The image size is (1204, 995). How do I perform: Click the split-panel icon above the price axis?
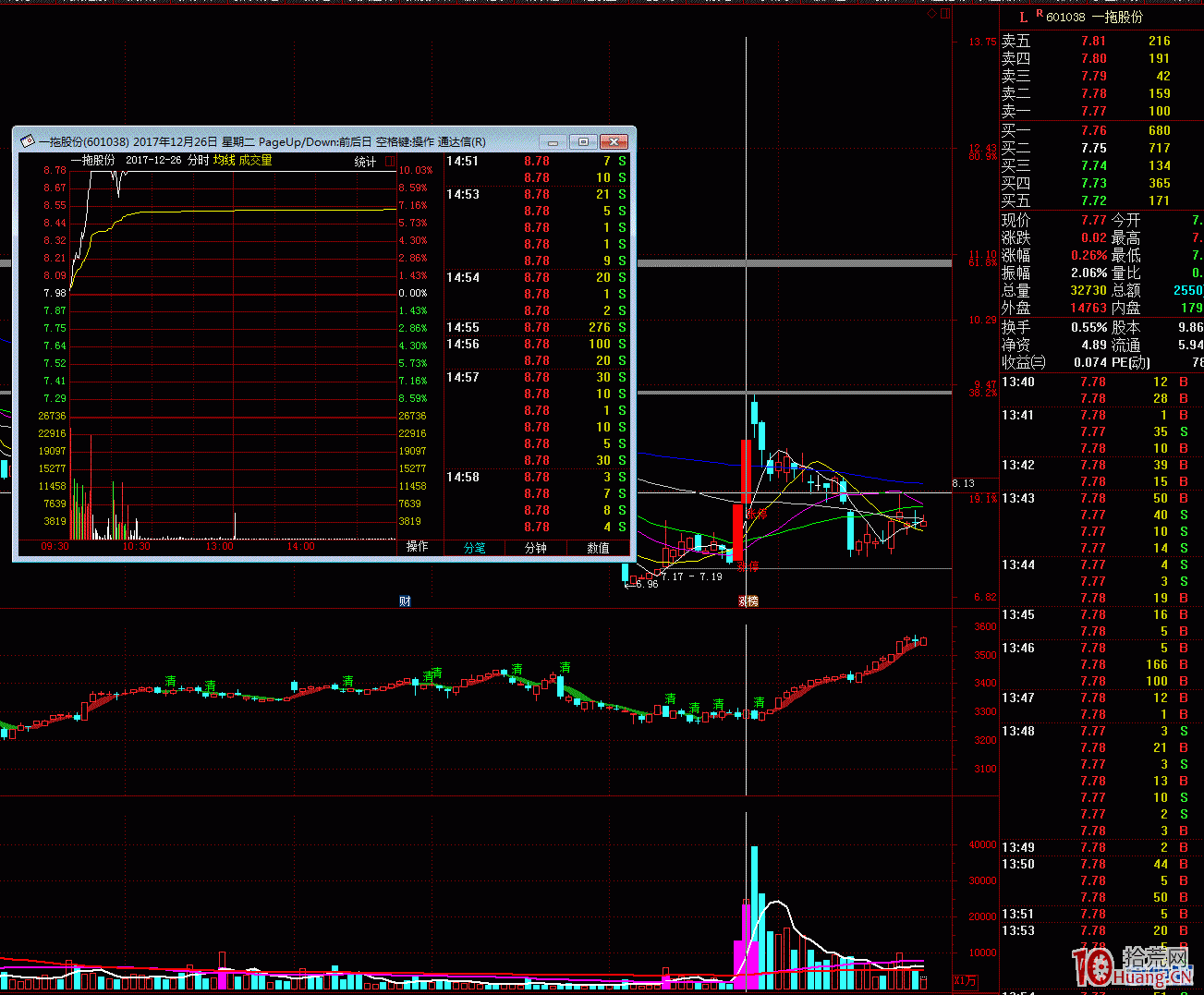point(945,14)
